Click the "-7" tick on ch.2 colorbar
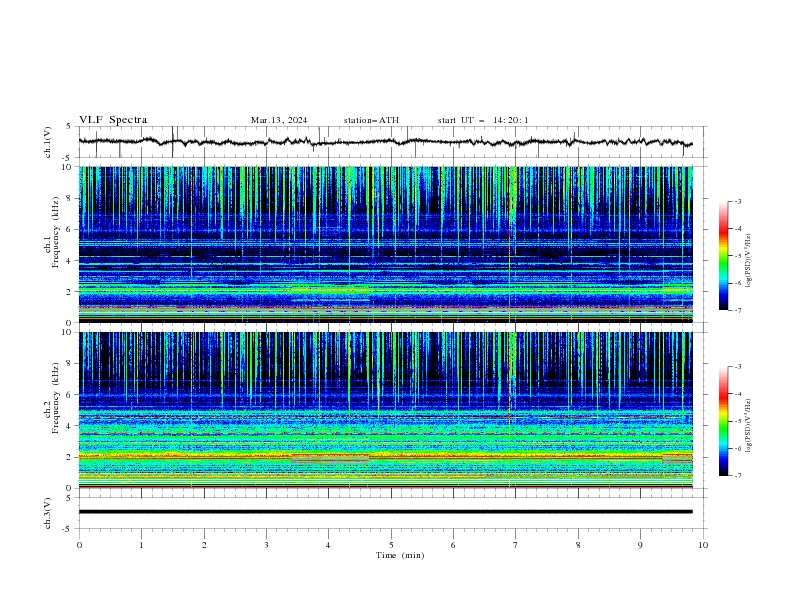 coord(737,476)
